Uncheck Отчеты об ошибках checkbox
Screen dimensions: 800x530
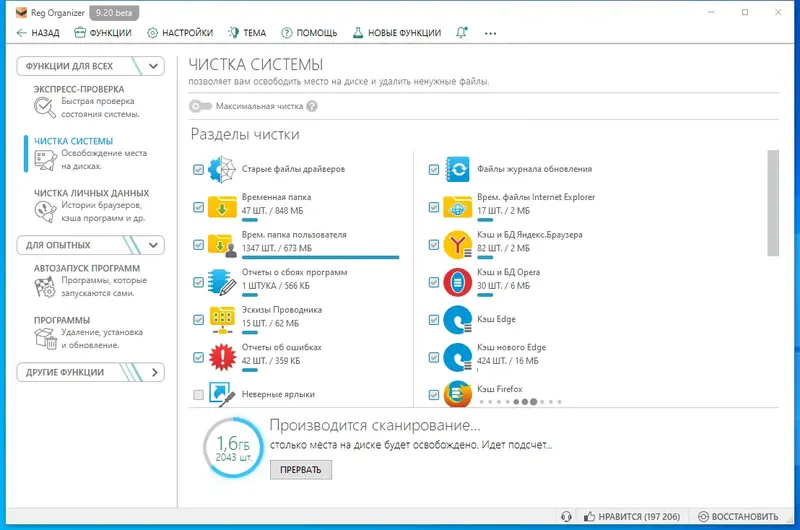(x=198, y=357)
